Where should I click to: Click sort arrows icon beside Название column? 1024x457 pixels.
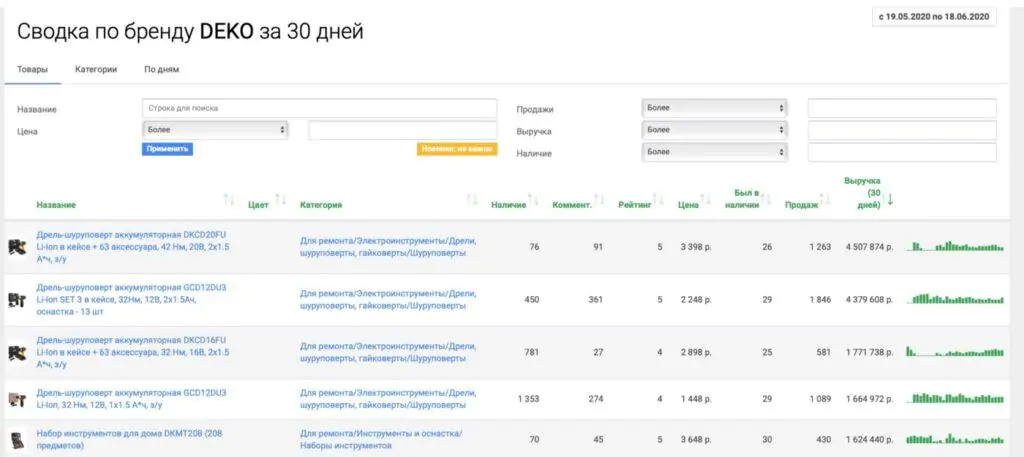pos(230,201)
